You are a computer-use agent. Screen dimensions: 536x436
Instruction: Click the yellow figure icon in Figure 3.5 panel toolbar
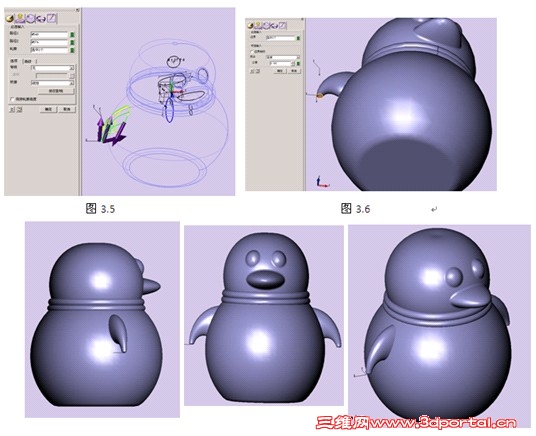pyautogui.click(x=20, y=18)
